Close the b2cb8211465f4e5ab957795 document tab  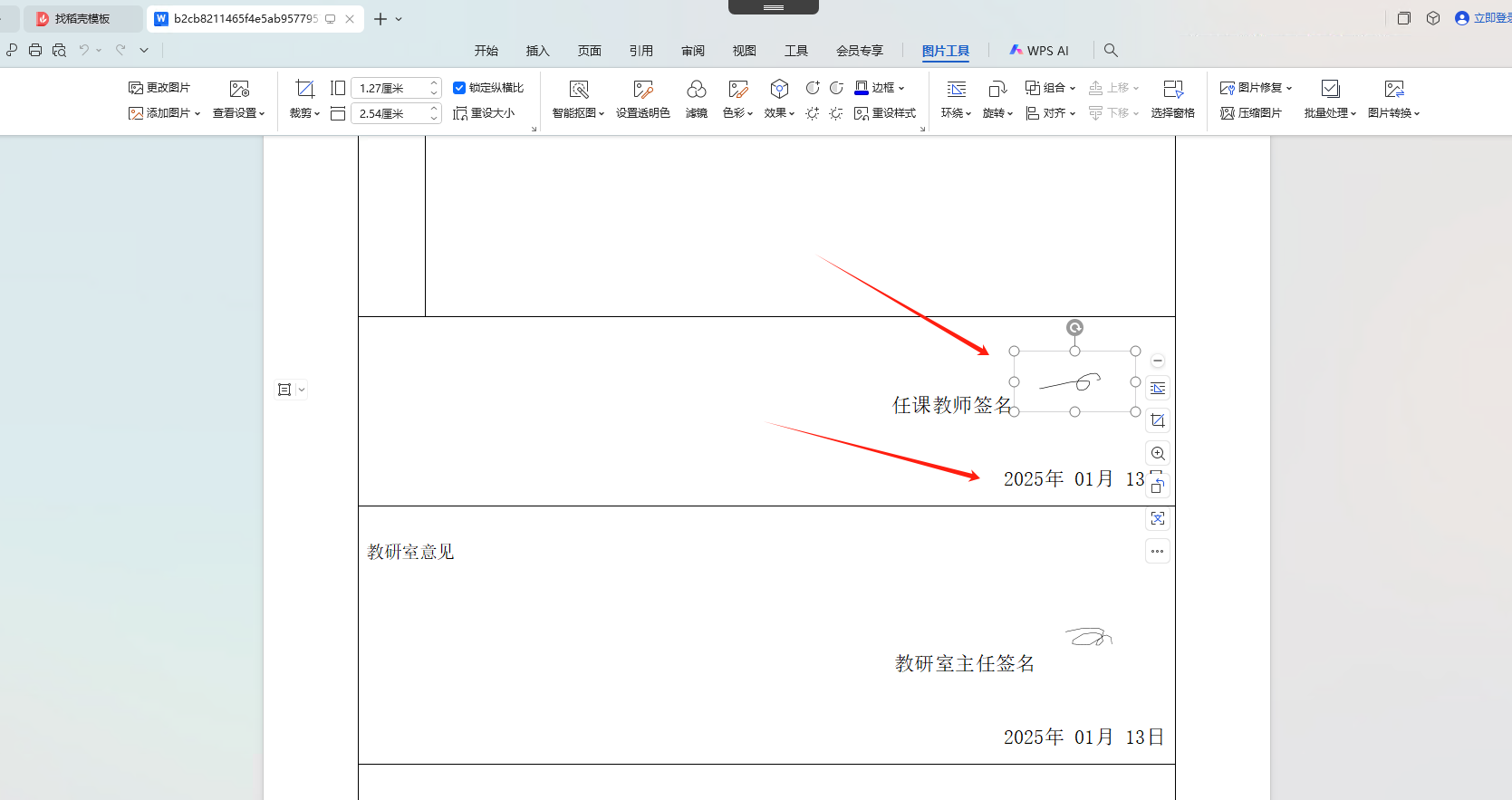click(x=350, y=19)
